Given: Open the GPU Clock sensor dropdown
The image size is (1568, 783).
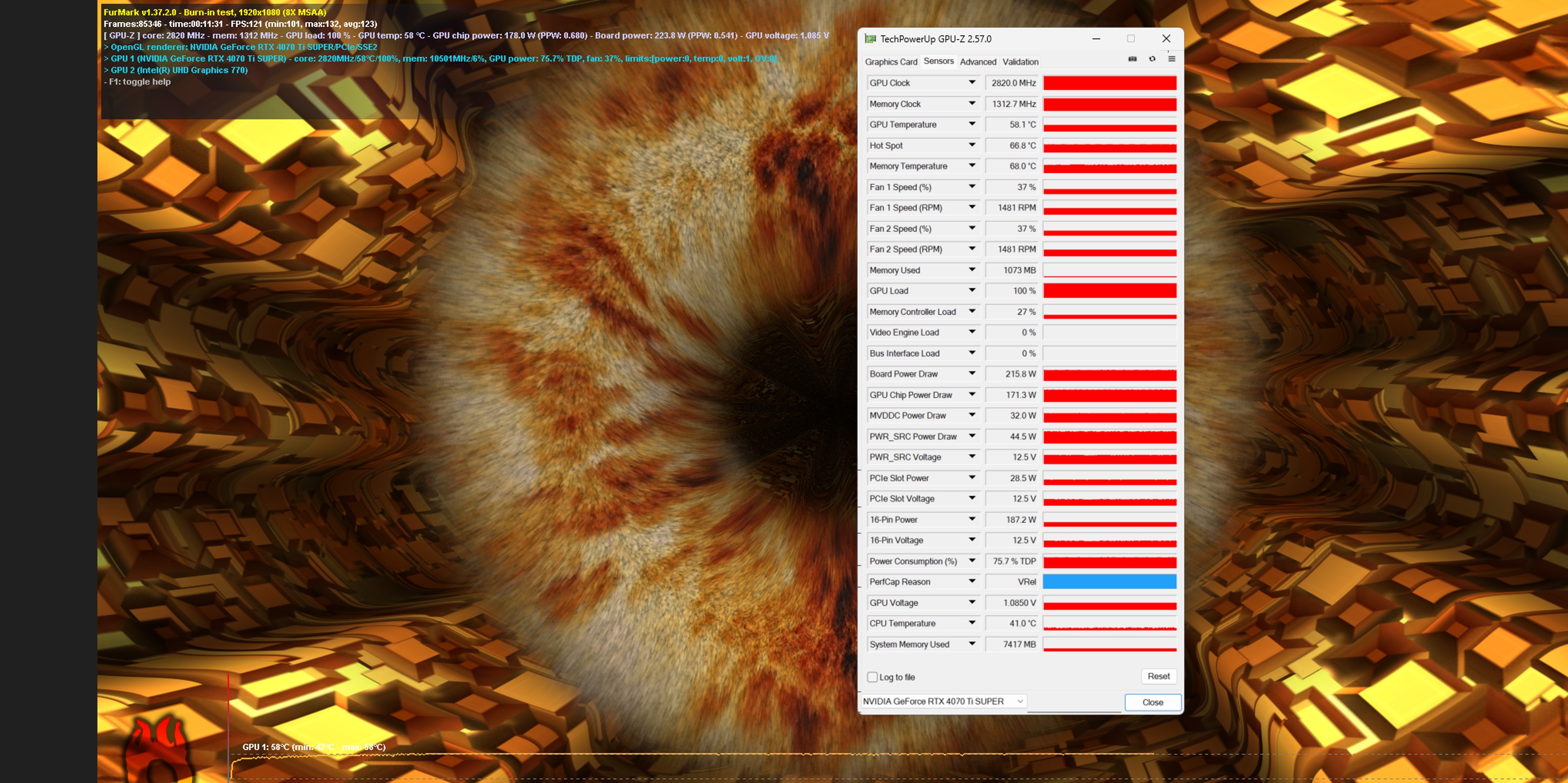Looking at the screenshot, I should tap(972, 82).
